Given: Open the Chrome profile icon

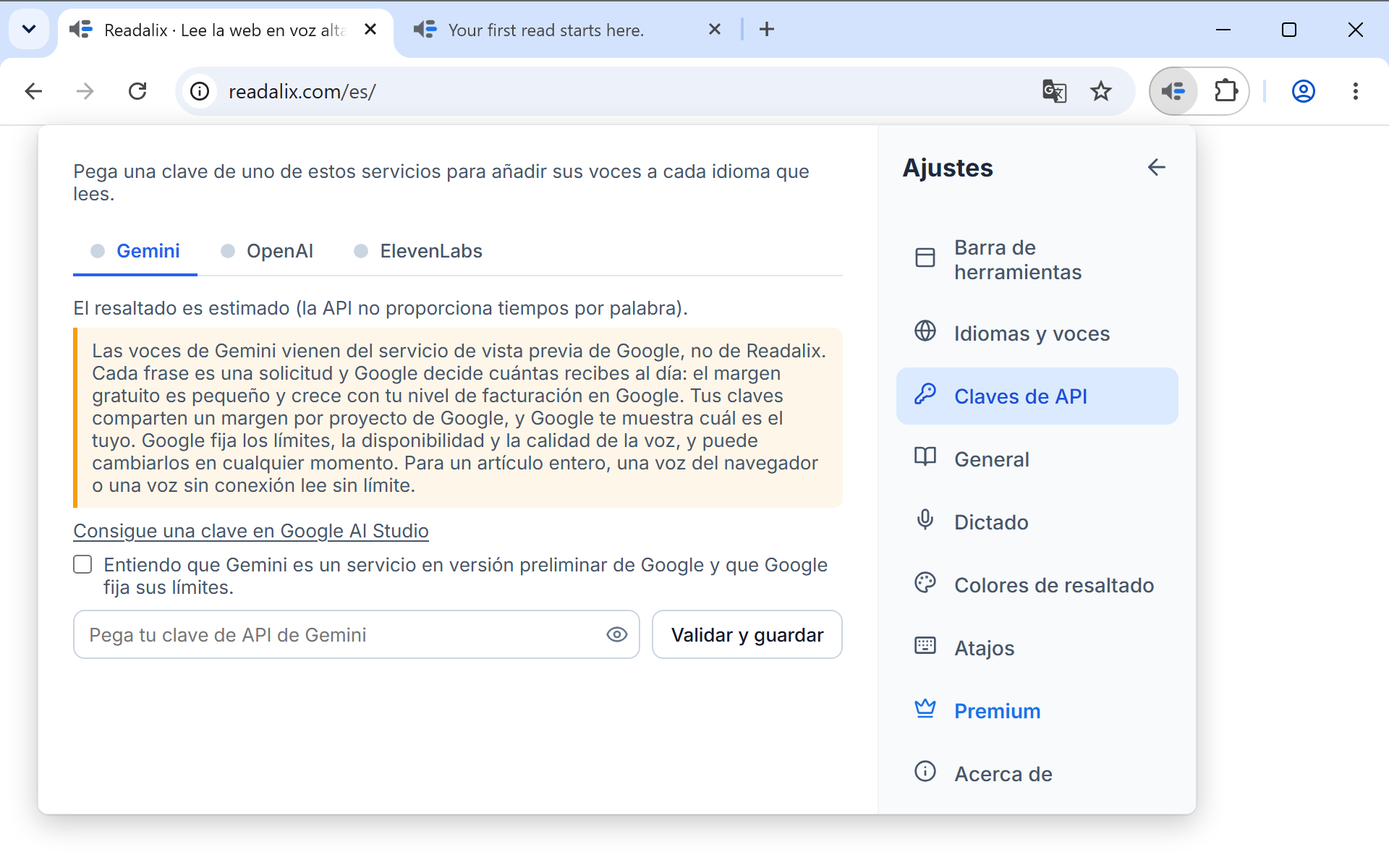Looking at the screenshot, I should [1304, 91].
